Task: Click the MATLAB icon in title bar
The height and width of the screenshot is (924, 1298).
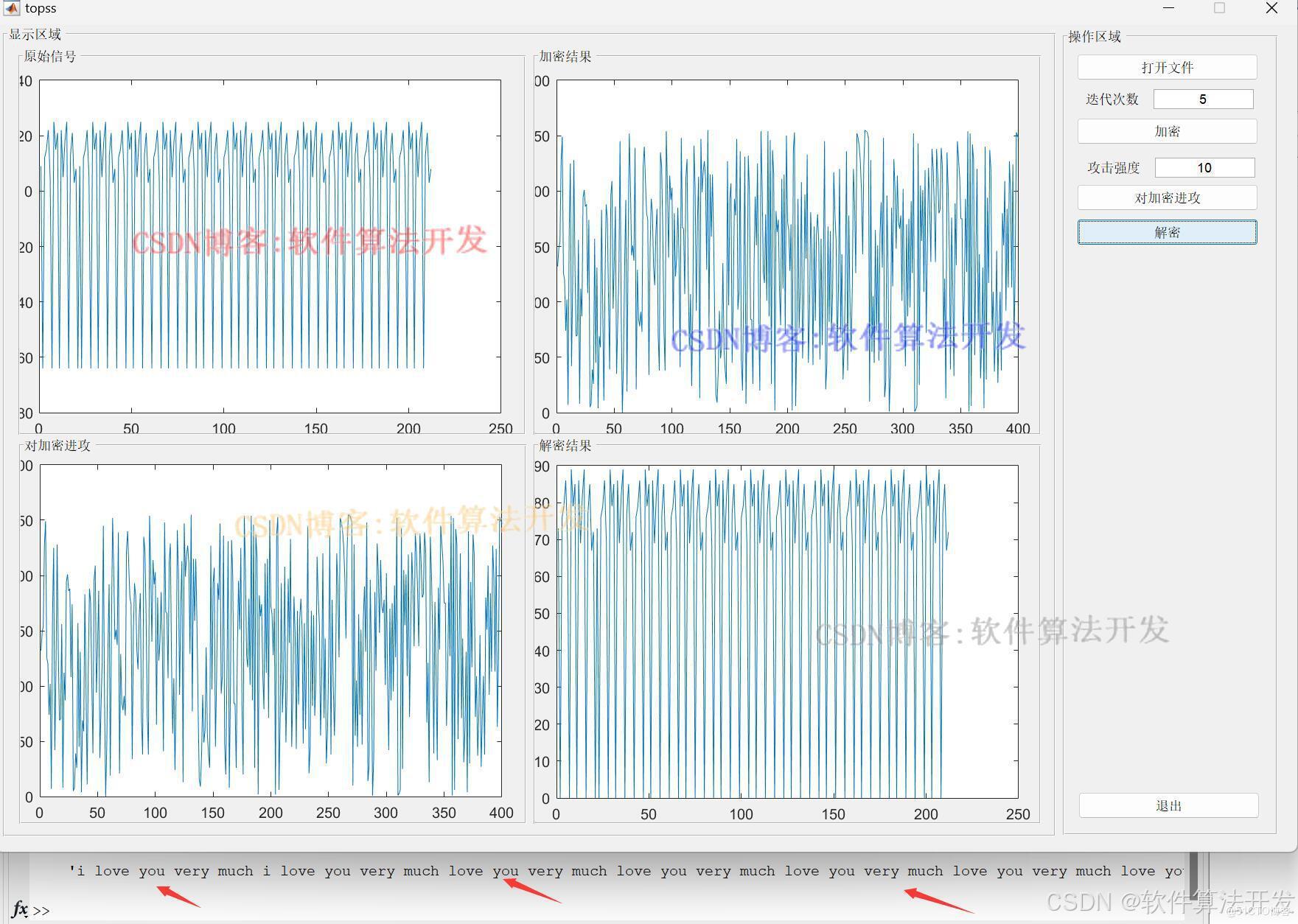Action: (11, 8)
